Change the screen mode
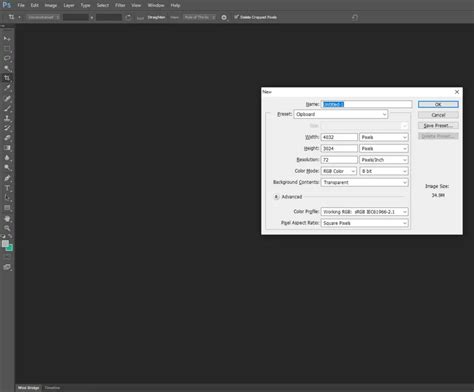Image resolution: width=474 pixels, height=392 pixels. (x=7, y=267)
